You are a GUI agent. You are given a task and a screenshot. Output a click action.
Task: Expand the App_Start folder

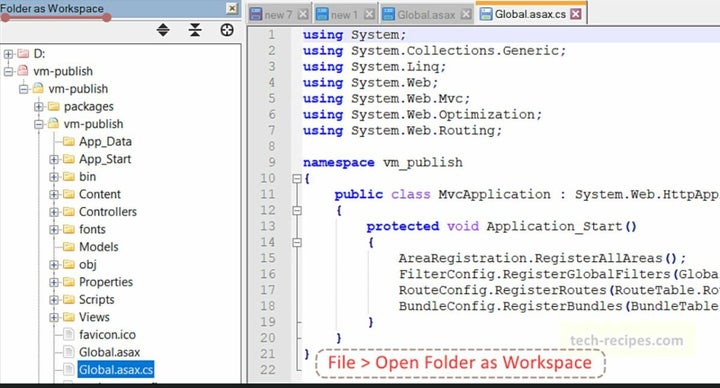(54, 159)
